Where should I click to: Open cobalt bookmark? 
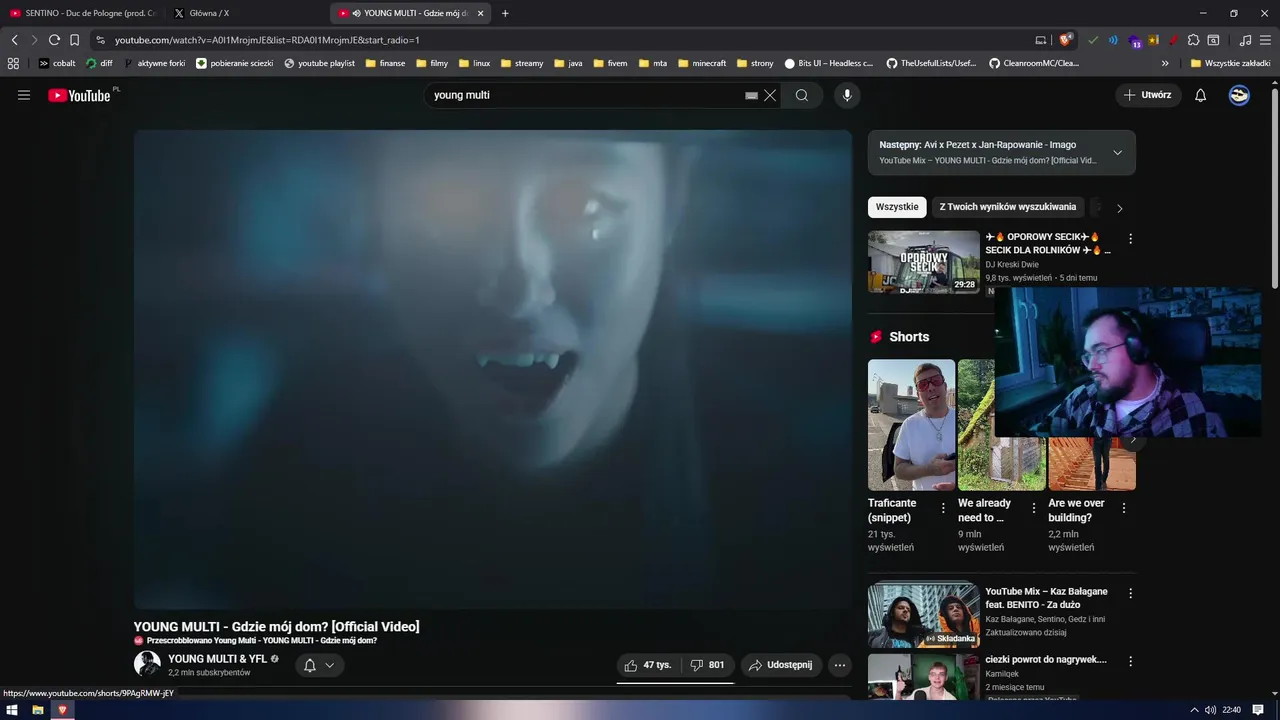coord(57,63)
